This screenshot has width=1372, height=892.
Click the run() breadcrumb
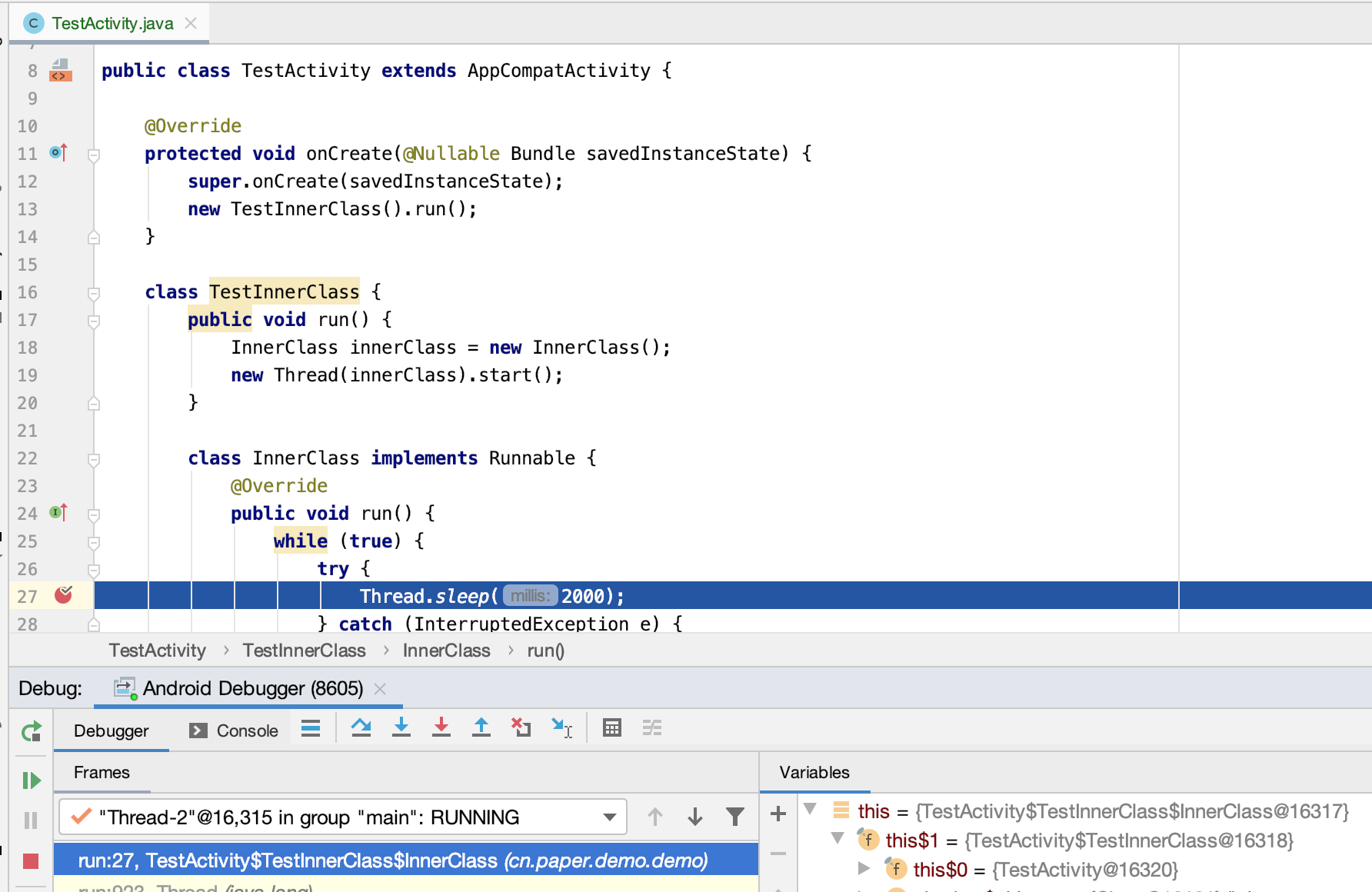click(545, 651)
